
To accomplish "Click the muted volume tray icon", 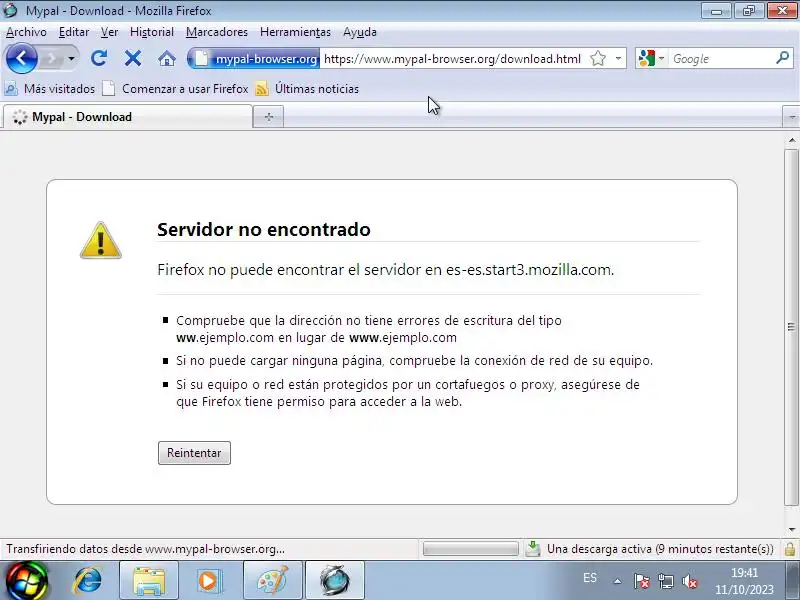I will (x=690, y=581).
